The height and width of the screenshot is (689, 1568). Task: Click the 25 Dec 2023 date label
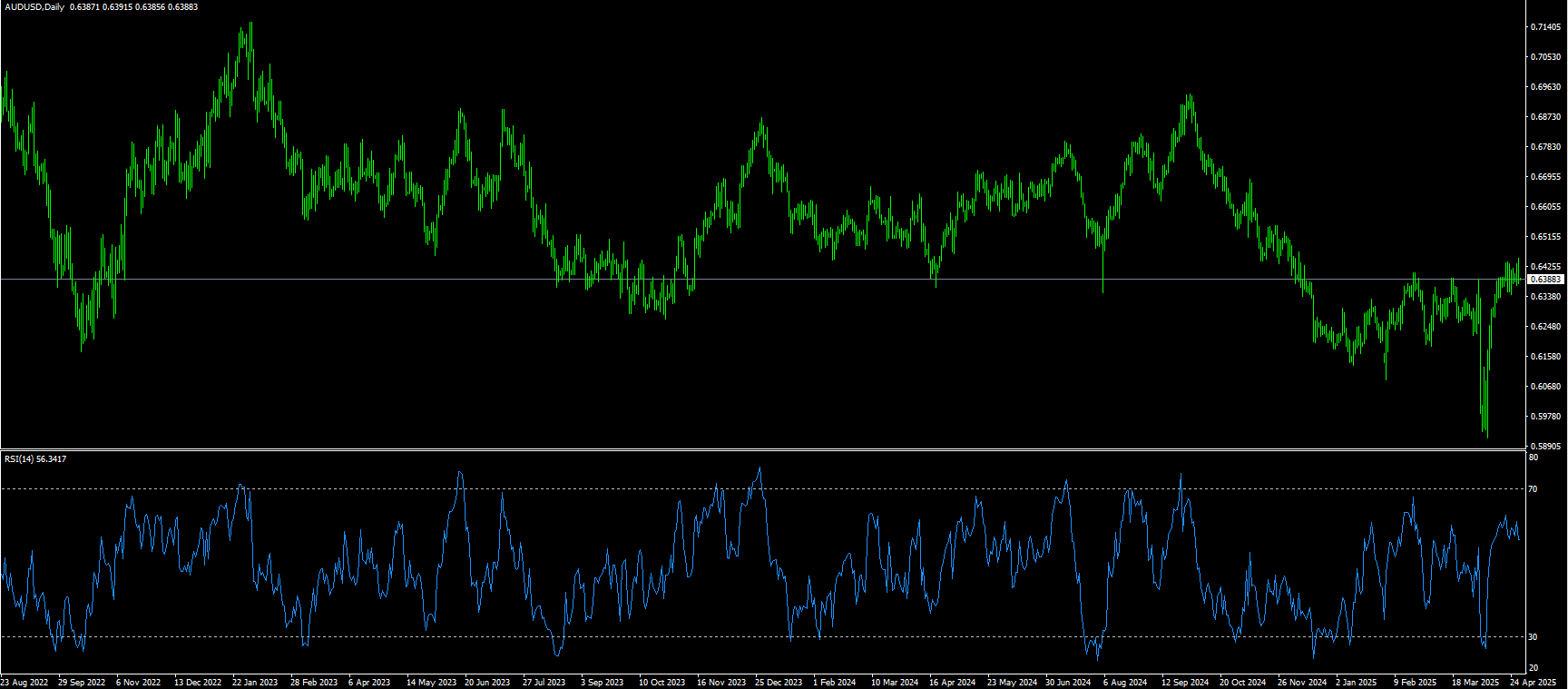tap(779, 682)
